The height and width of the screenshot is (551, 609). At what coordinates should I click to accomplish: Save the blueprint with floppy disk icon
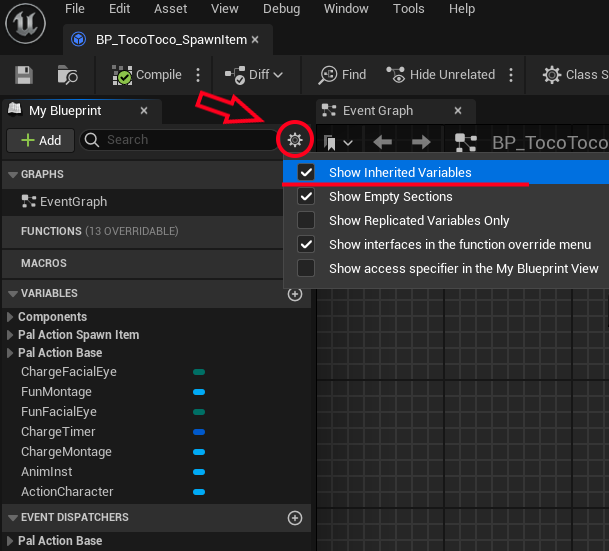24,75
